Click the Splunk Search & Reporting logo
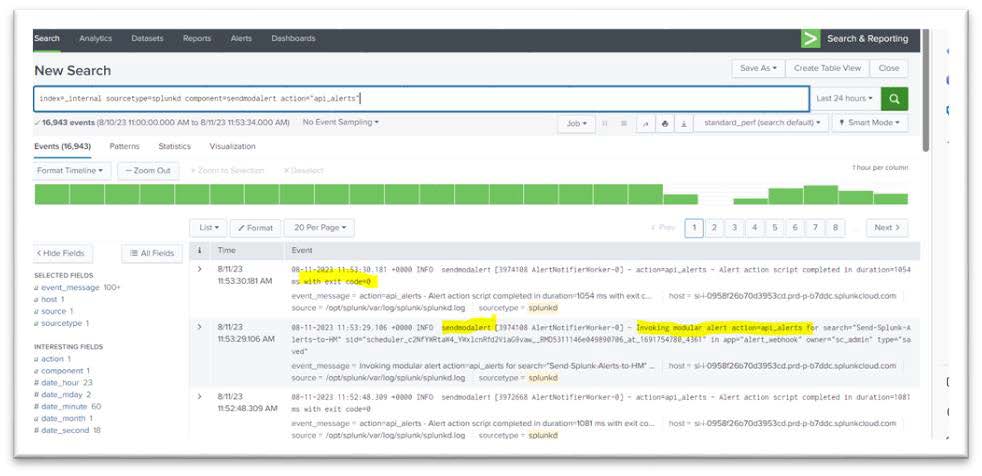This screenshot has width=982, height=476. (810, 38)
